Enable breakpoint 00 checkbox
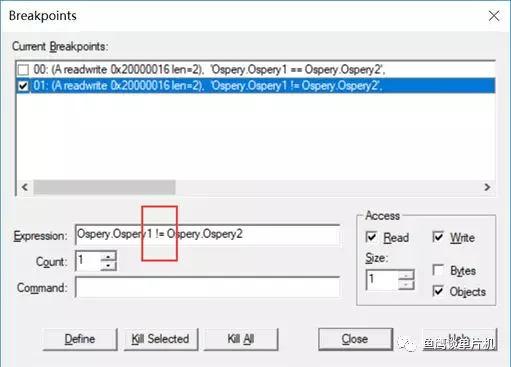 [23, 70]
